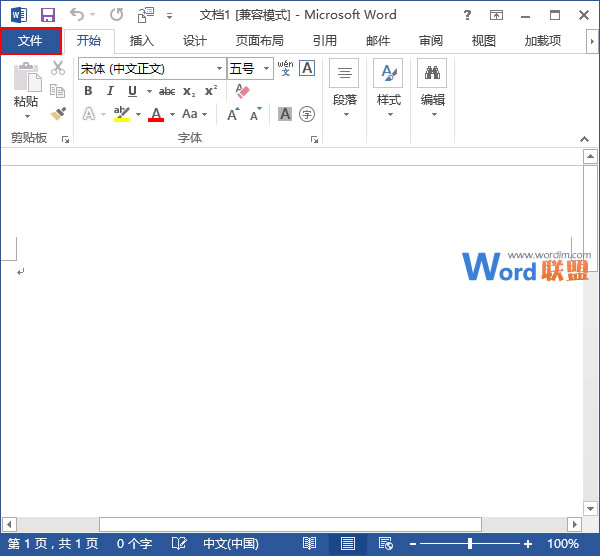The height and width of the screenshot is (556, 600).
Task: Toggle Italic formatting
Action: click(x=110, y=91)
